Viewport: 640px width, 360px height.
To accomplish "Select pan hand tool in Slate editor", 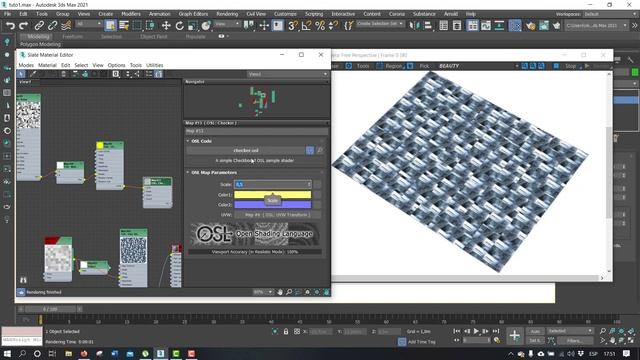I will [280, 292].
